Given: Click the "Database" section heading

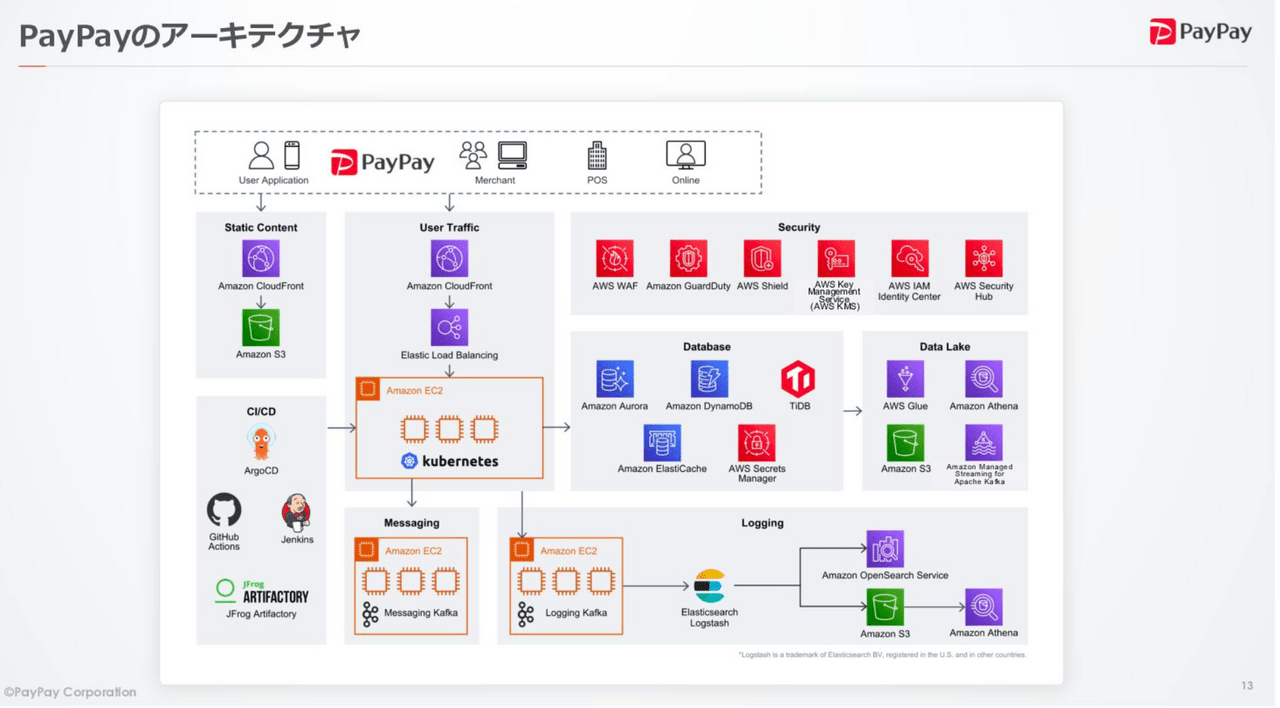Looking at the screenshot, I should (x=707, y=347).
